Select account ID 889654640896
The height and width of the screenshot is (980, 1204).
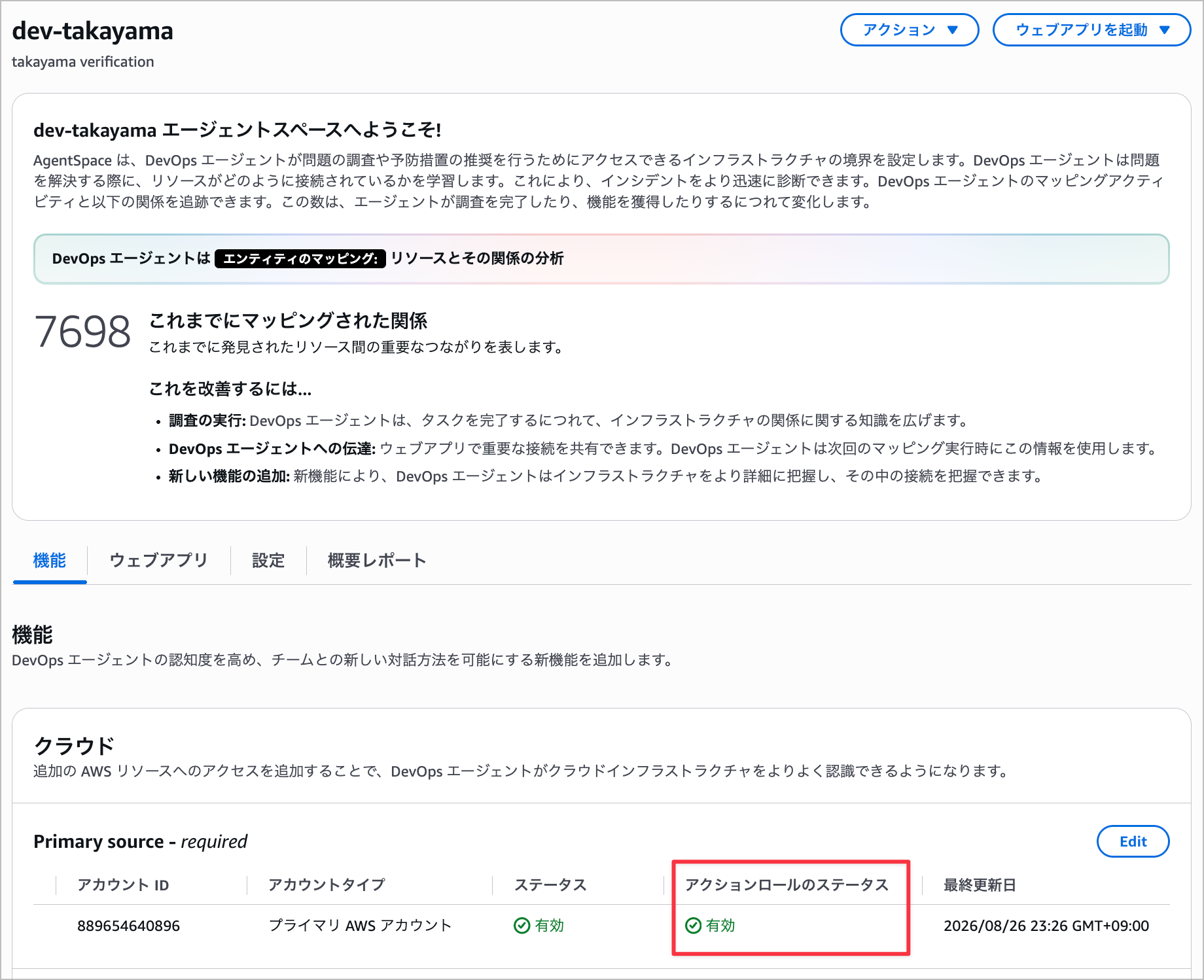128,926
